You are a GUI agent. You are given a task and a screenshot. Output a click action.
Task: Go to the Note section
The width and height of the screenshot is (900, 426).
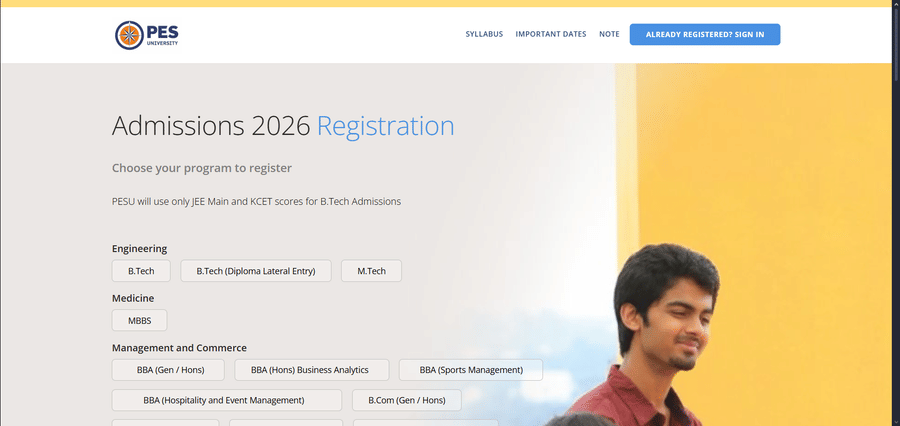point(609,34)
